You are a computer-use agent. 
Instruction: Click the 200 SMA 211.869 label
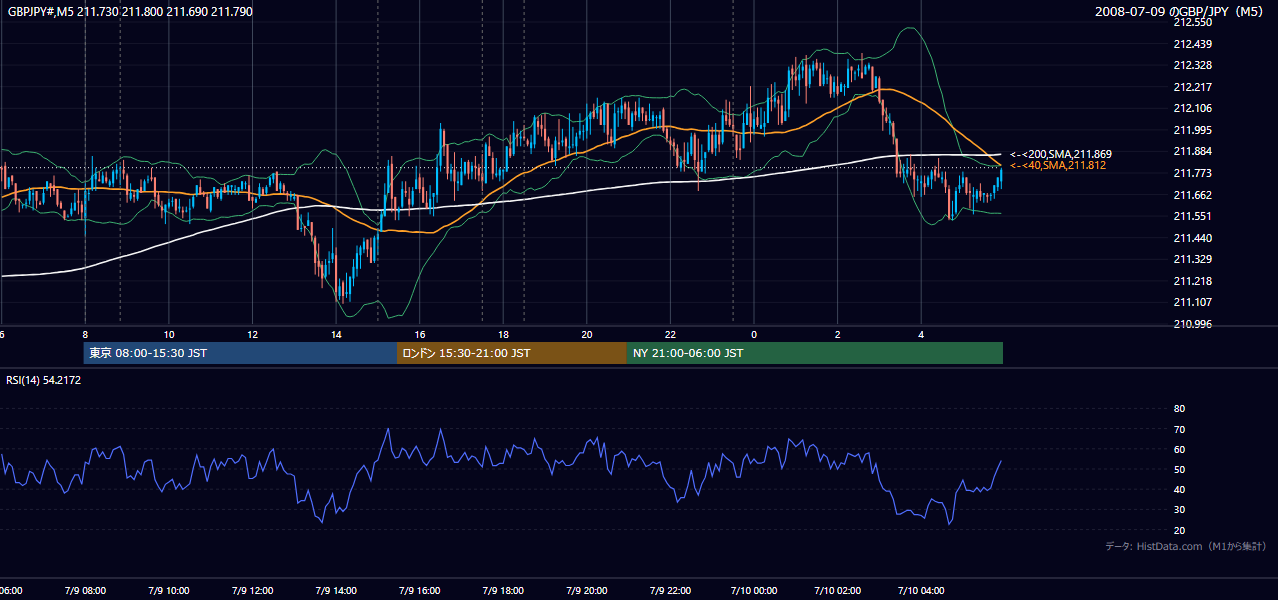click(1060, 154)
